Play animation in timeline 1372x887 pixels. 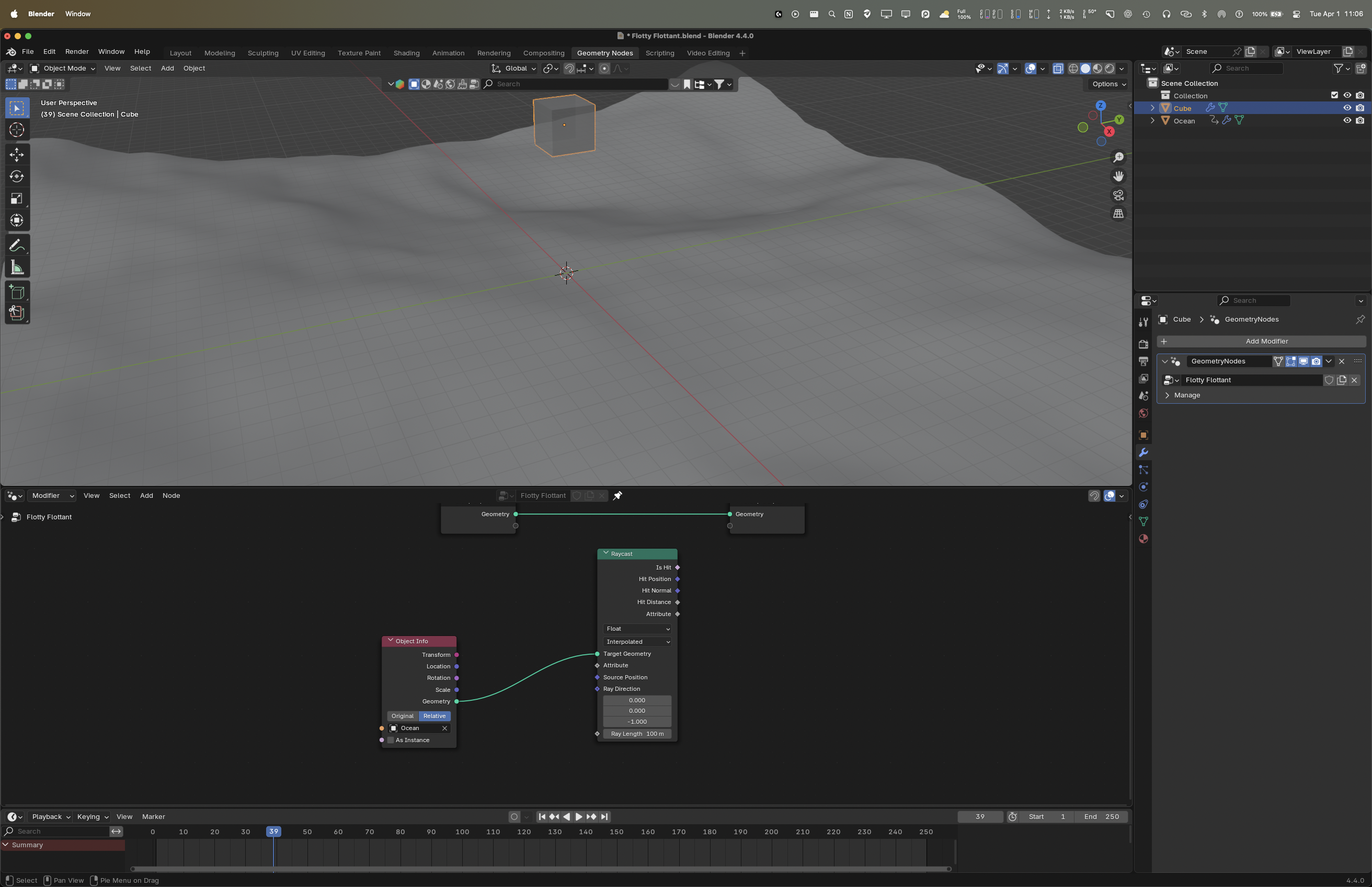579,817
